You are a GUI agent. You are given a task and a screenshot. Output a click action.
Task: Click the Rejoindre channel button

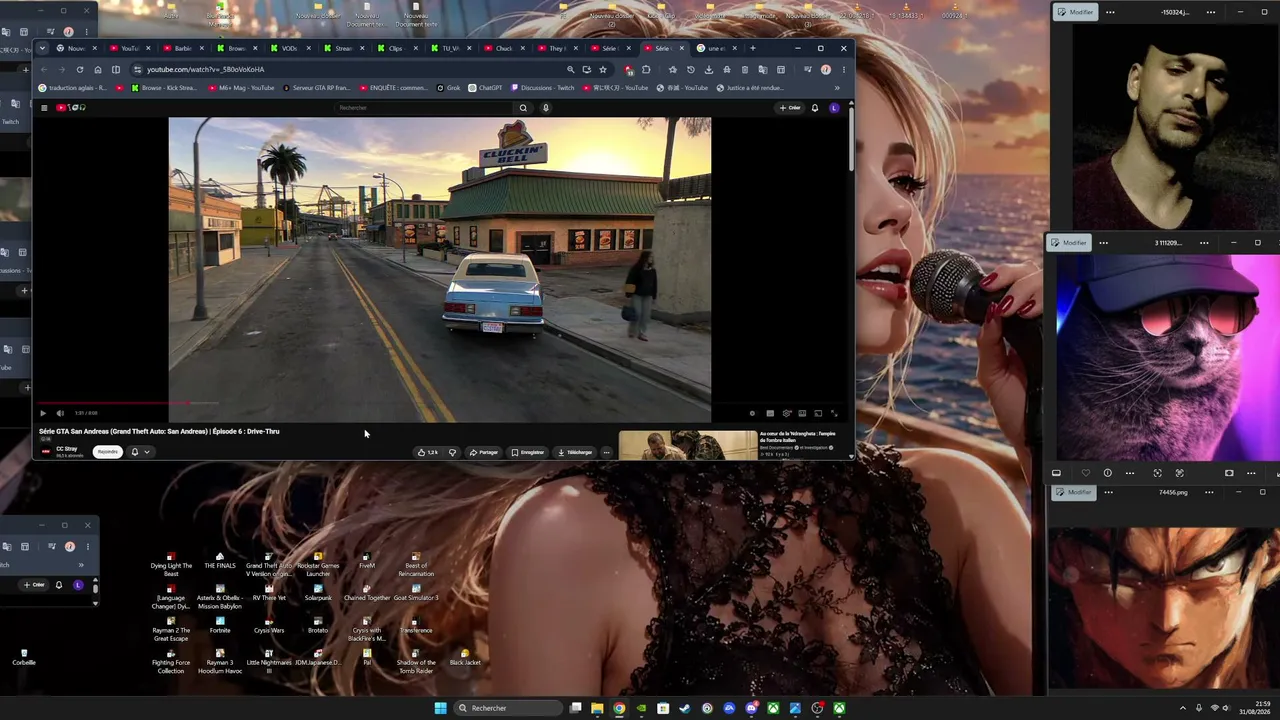[x=108, y=452]
